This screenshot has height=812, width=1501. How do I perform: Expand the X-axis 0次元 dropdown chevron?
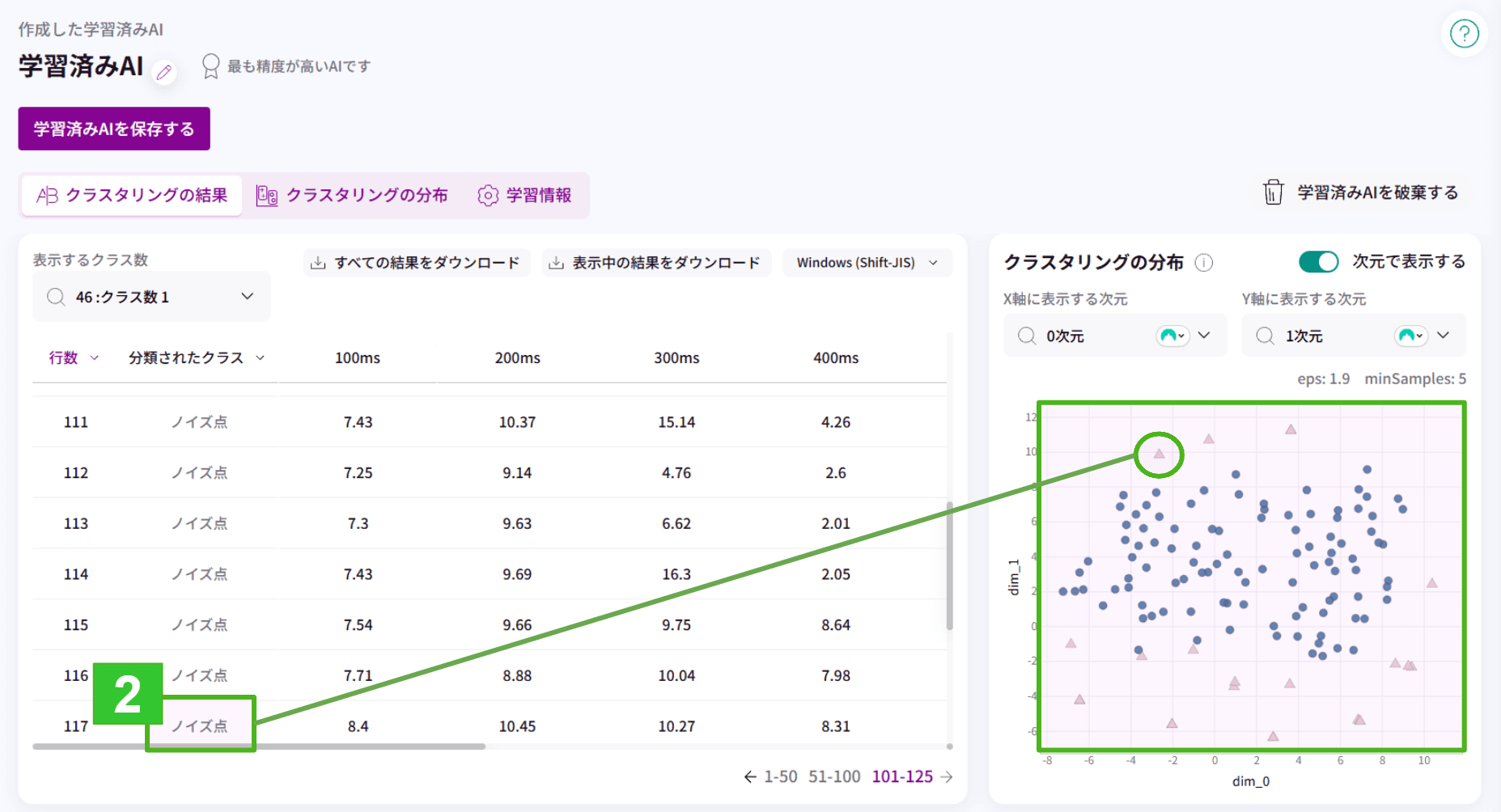pos(1204,336)
